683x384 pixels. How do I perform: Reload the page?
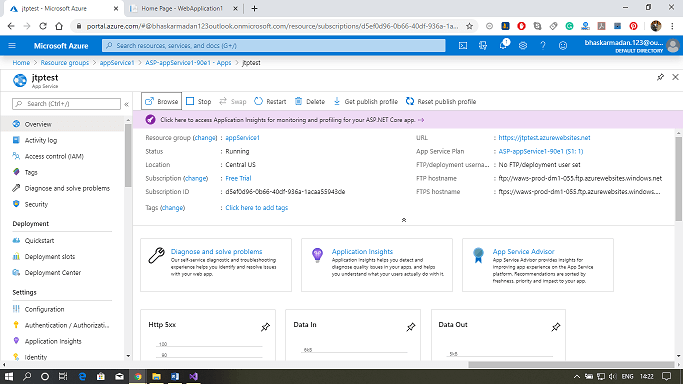(43, 26)
